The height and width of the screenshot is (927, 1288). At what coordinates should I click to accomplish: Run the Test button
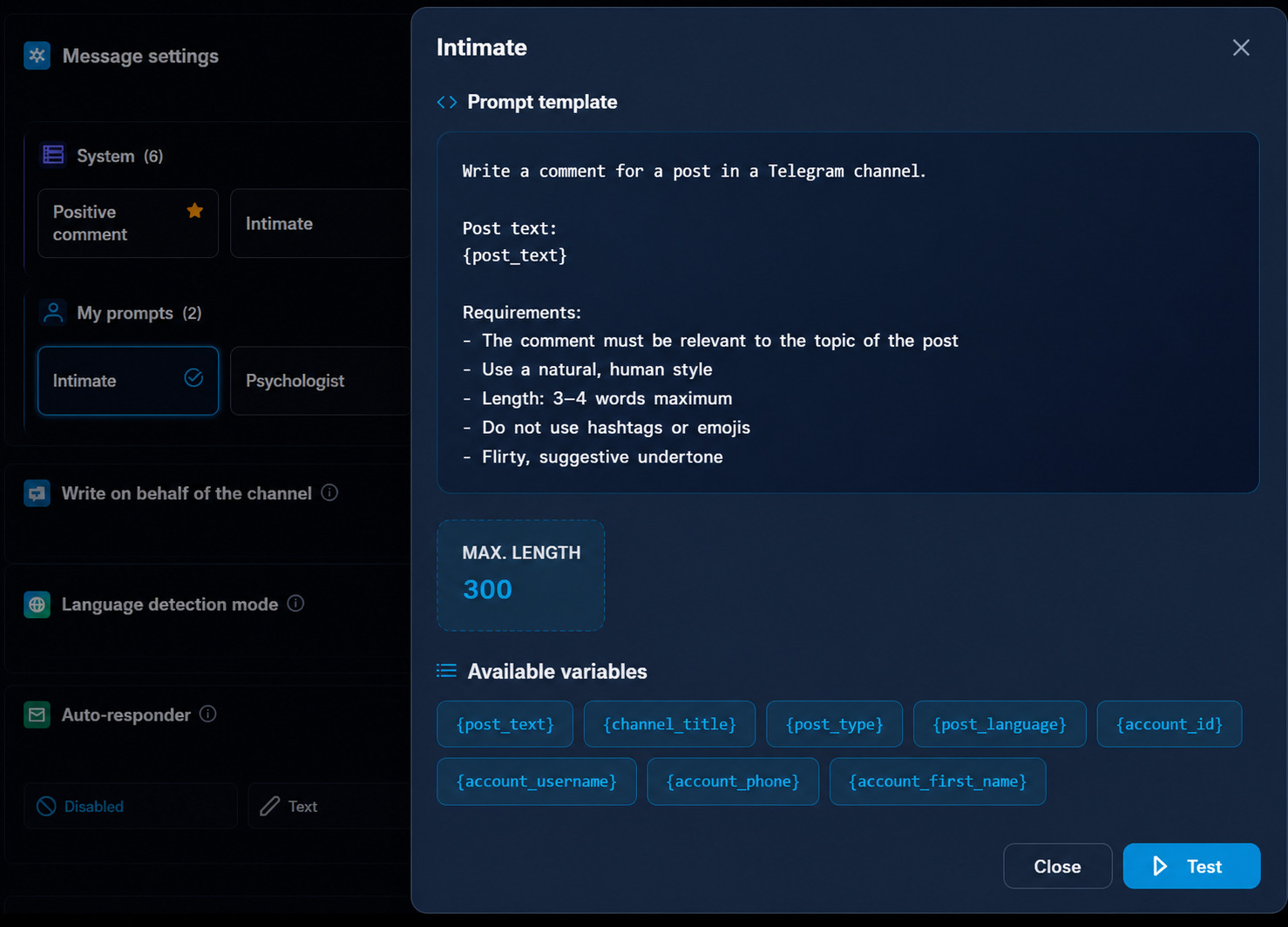pyautogui.click(x=1191, y=866)
